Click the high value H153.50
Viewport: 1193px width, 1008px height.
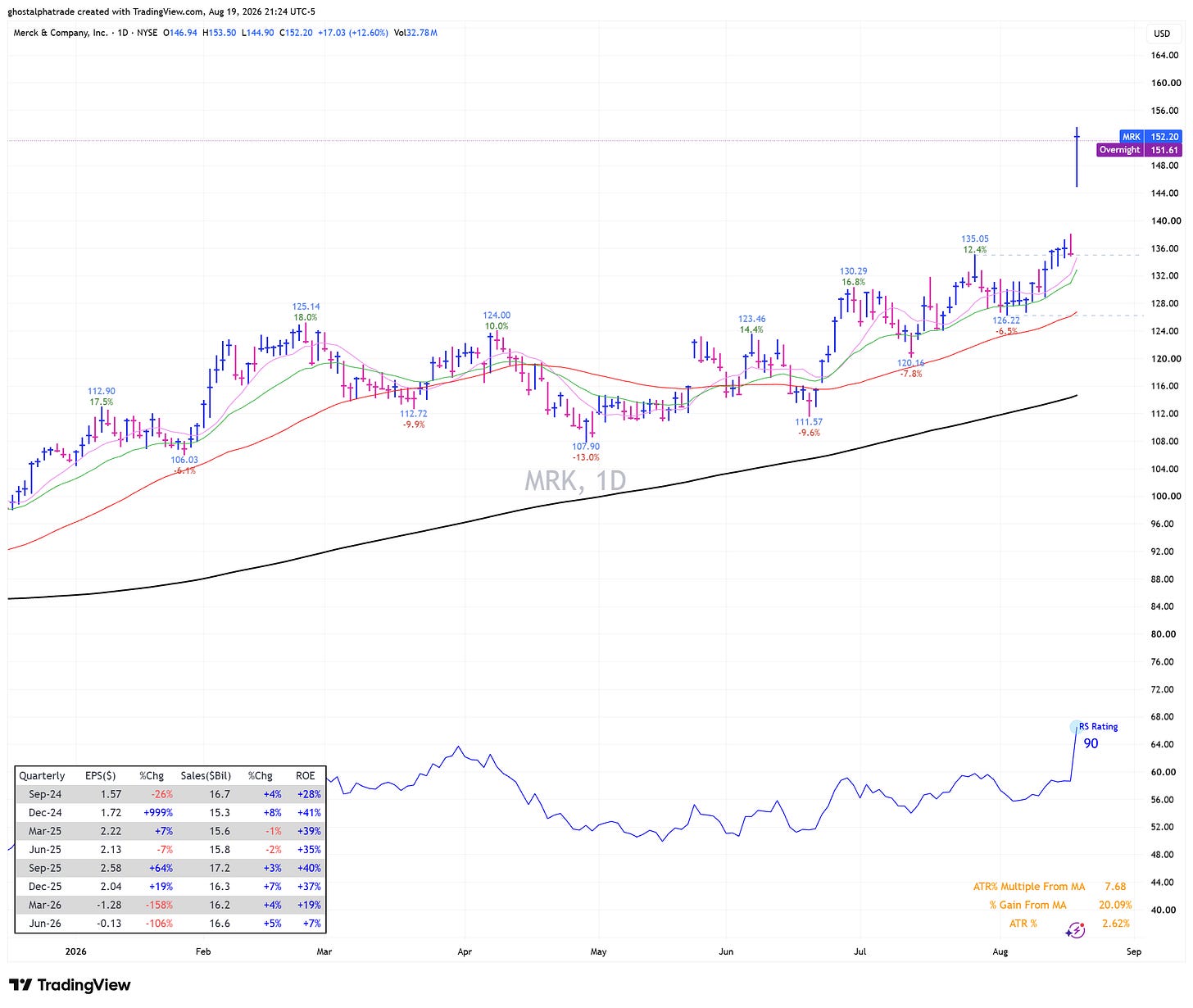point(219,34)
